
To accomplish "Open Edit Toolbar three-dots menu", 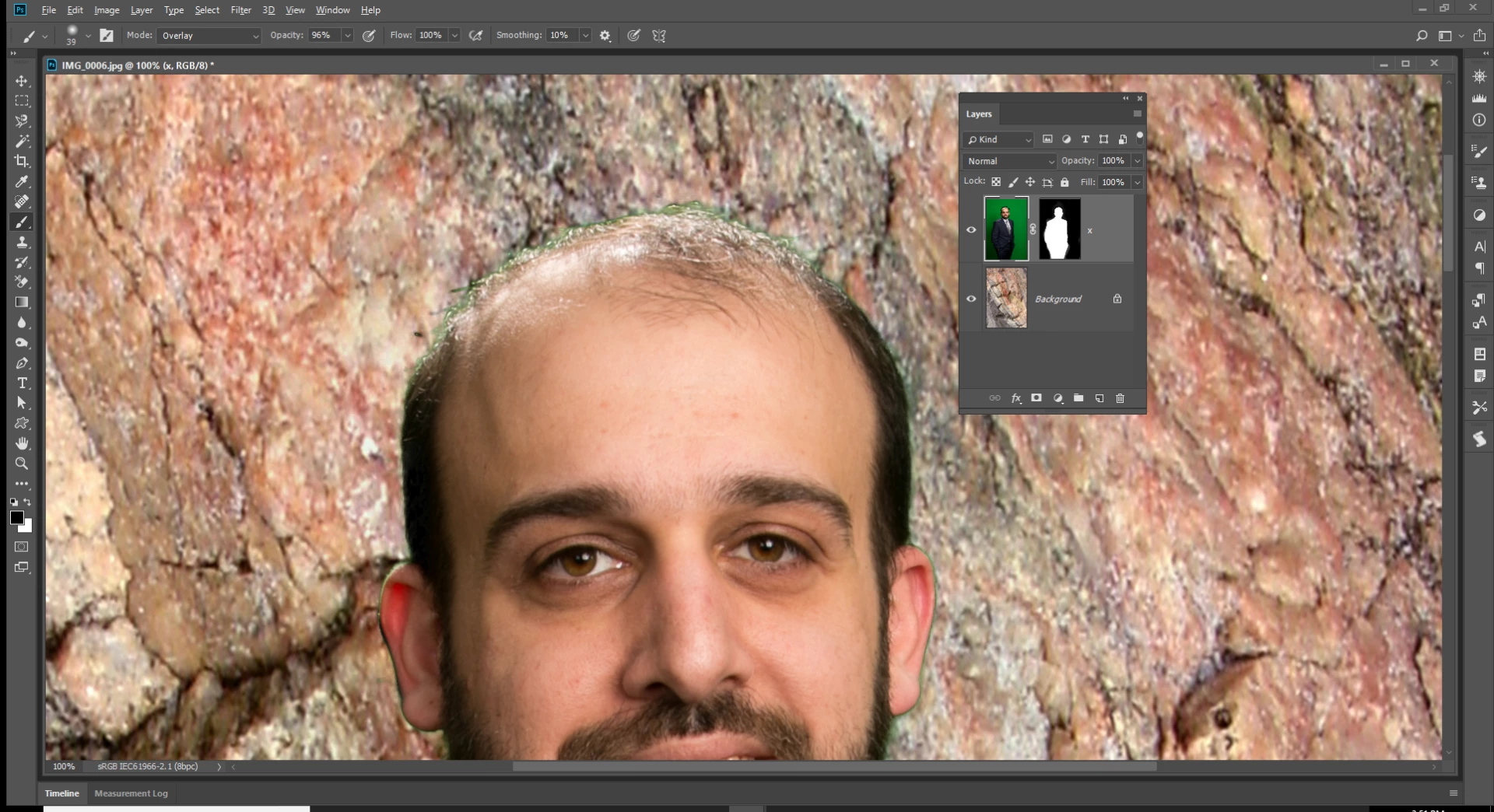I will [x=22, y=484].
